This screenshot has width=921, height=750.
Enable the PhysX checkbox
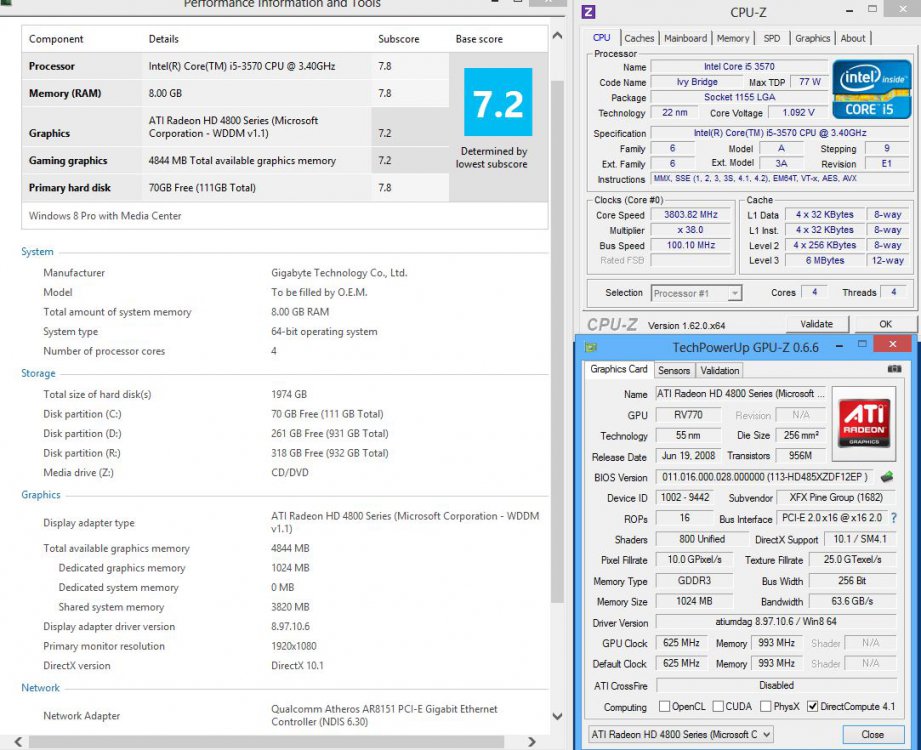coord(765,707)
